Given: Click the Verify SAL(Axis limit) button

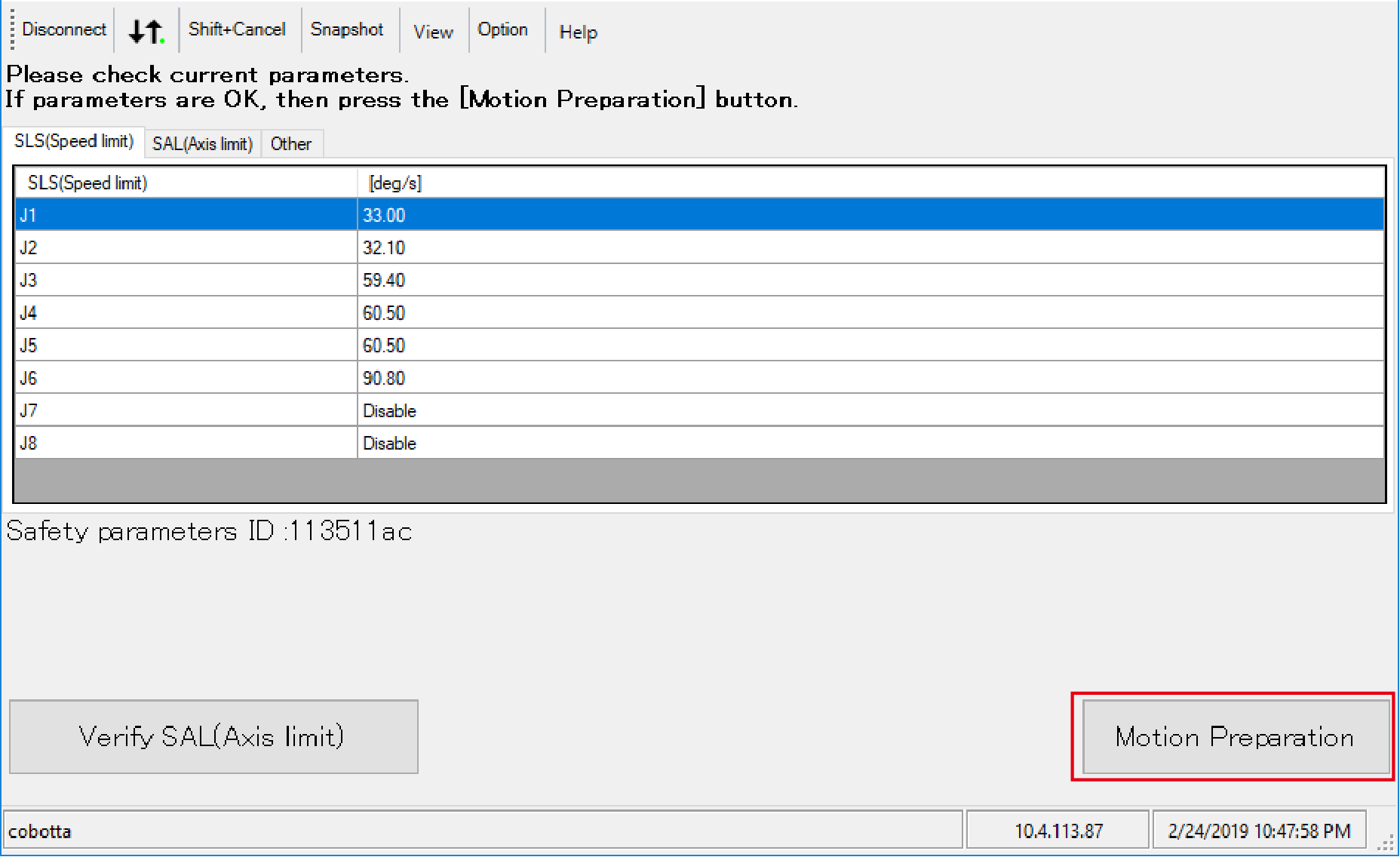Looking at the screenshot, I should pos(213,736).
